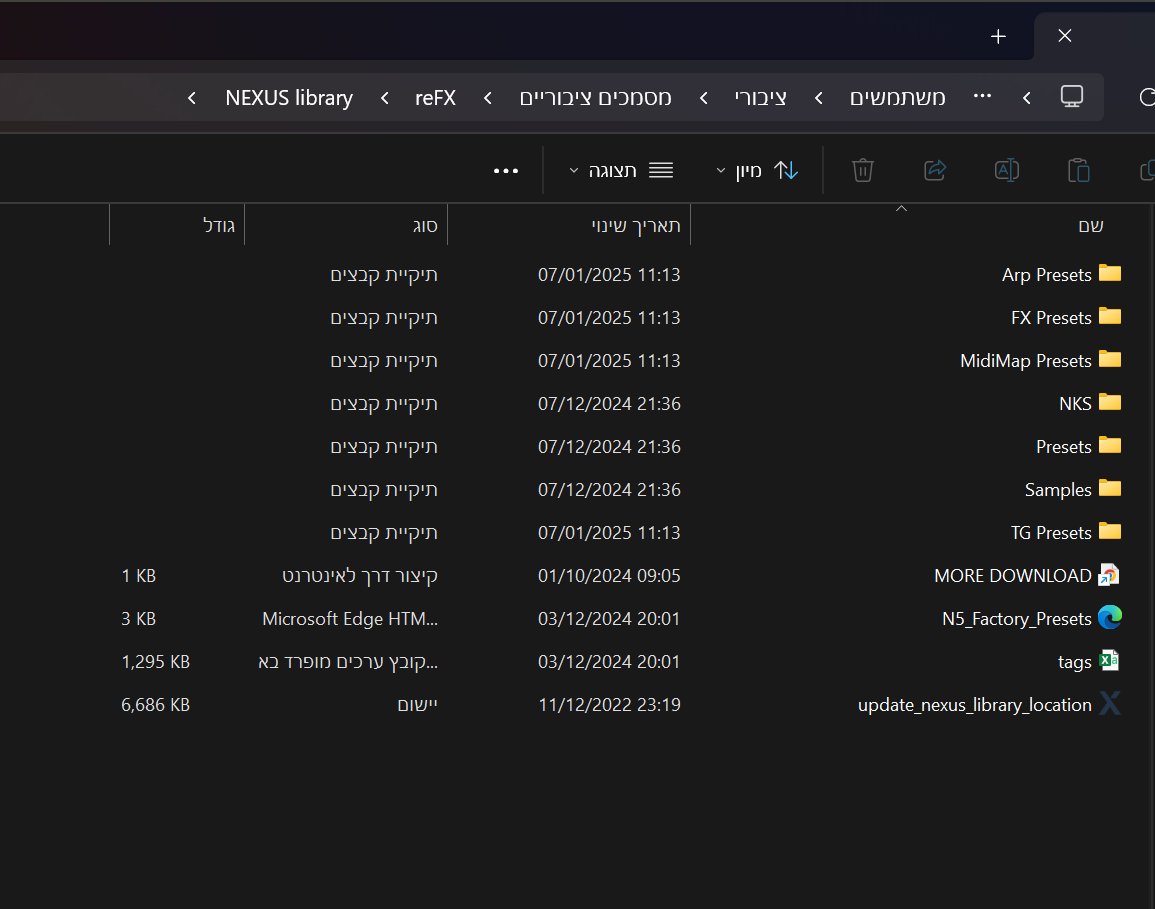Go to משתמשים breadcrumb folder
The width and height of the screenshot is (1155, 909).
pos(897,98)
